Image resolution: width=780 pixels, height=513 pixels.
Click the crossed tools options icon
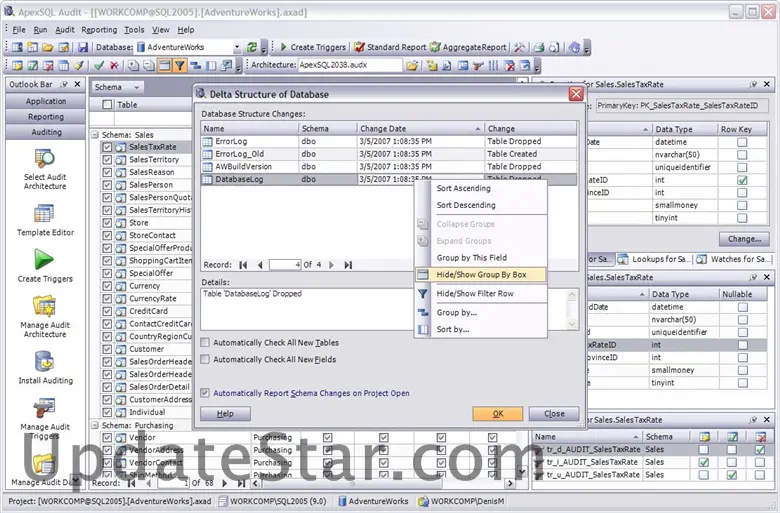(x=519, y=47)
